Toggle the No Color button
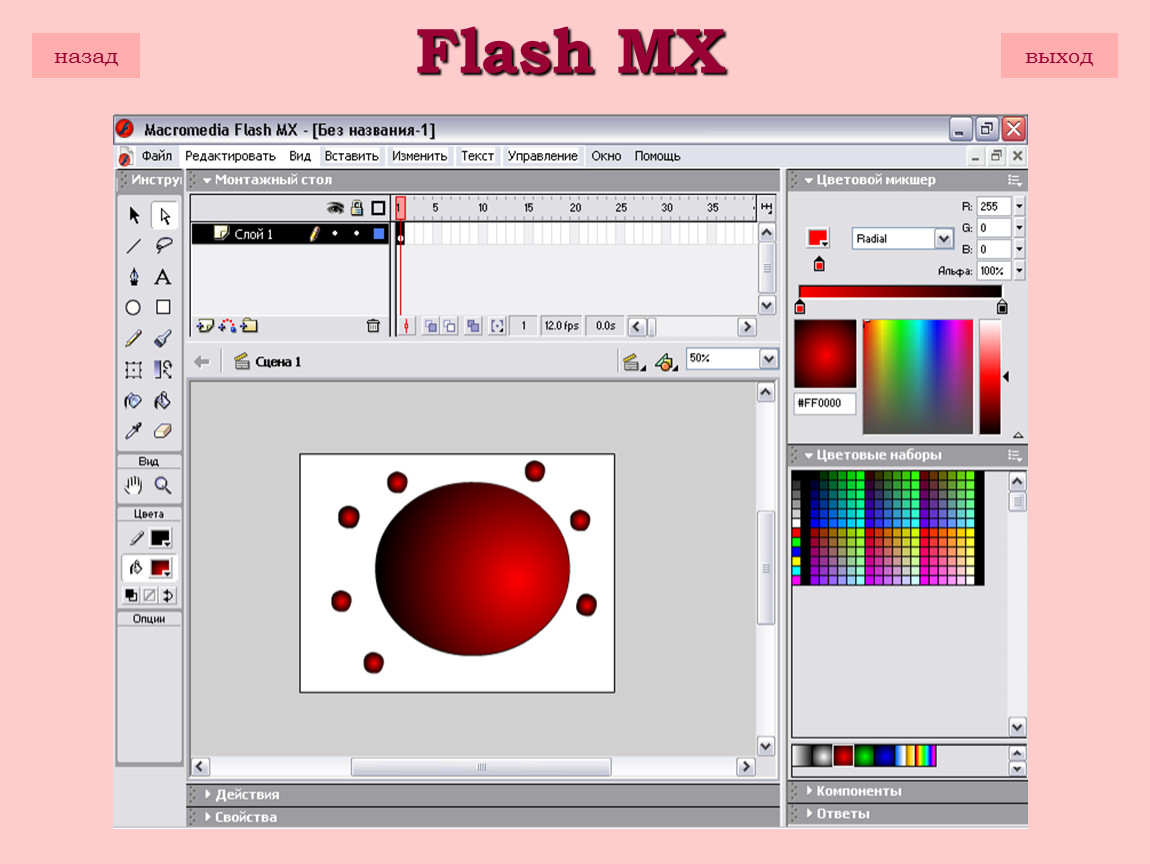1150x864 pixels. 150,596
